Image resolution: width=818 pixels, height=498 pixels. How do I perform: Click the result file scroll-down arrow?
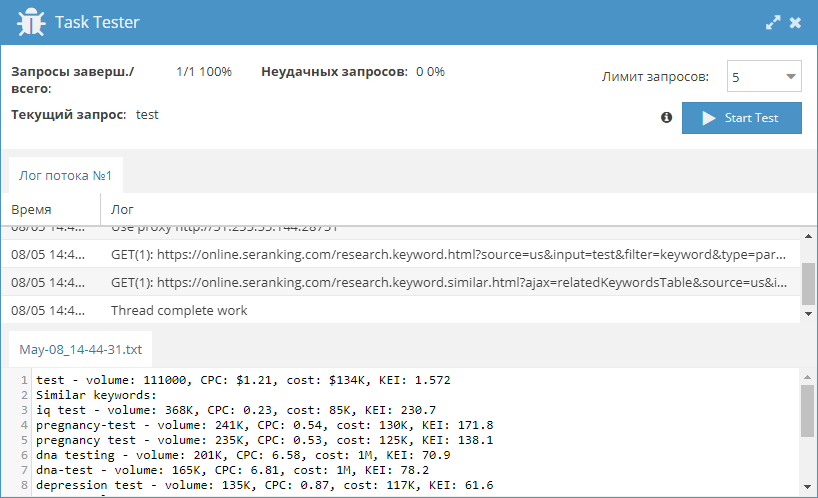click(x=808, y=487)
